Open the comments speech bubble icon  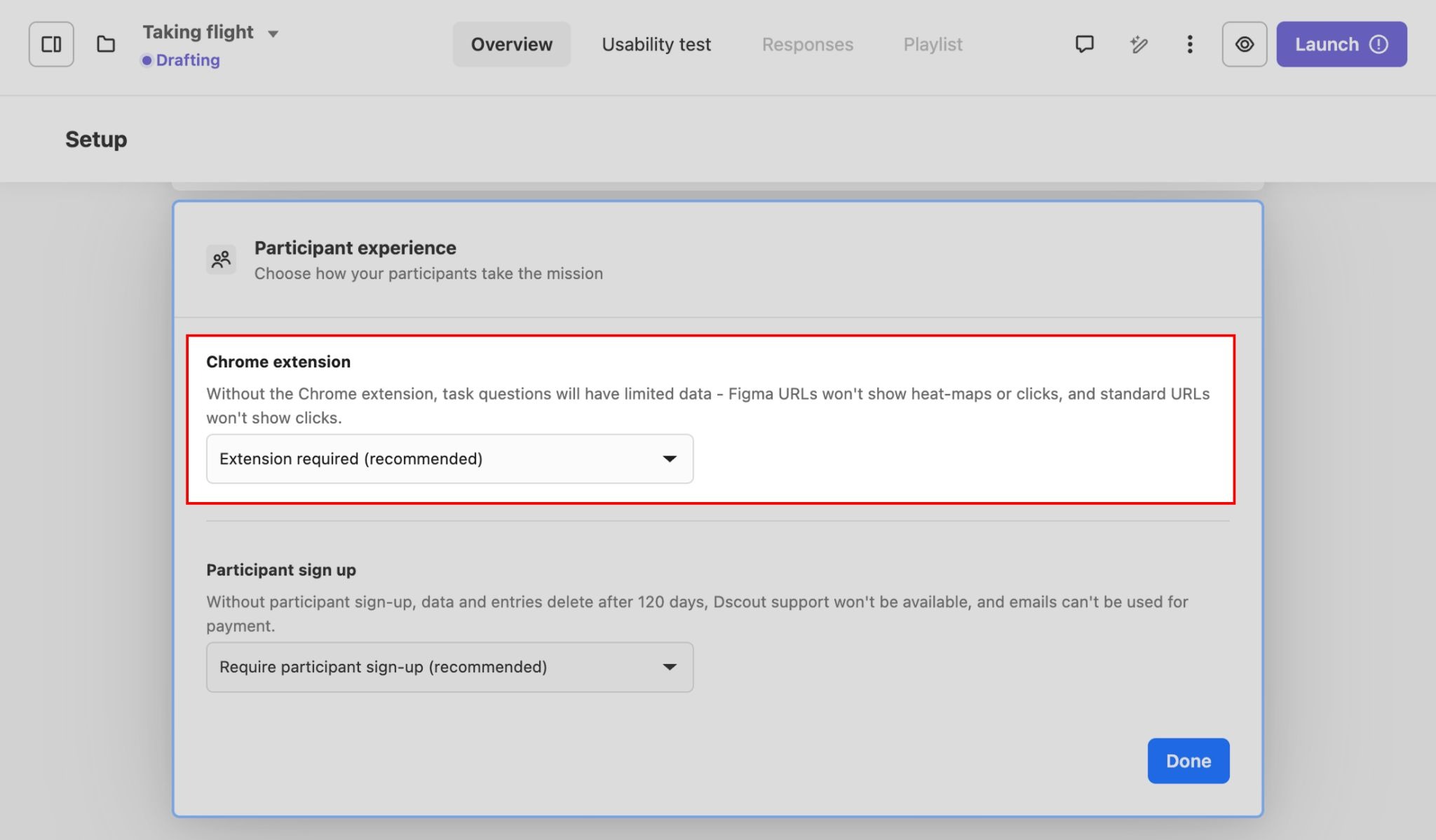coord(1084,44)
